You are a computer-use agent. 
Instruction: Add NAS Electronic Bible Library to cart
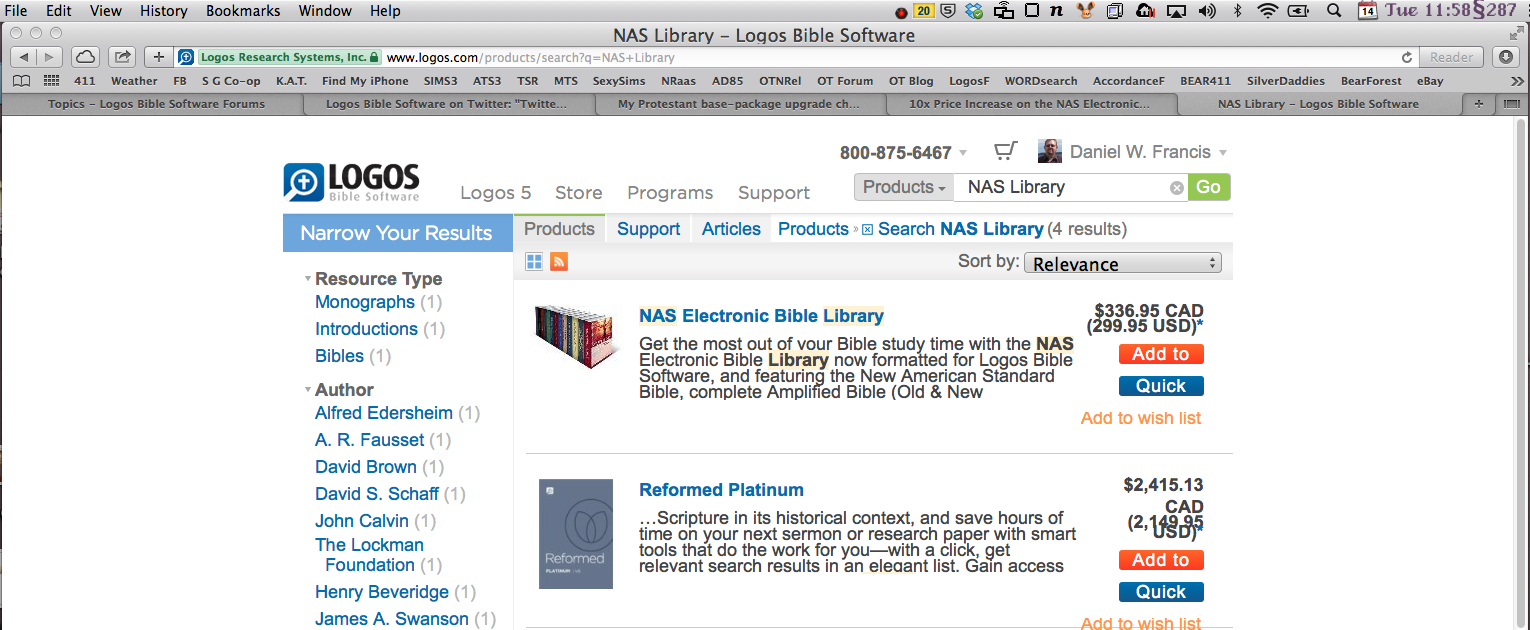[1161, 354]
